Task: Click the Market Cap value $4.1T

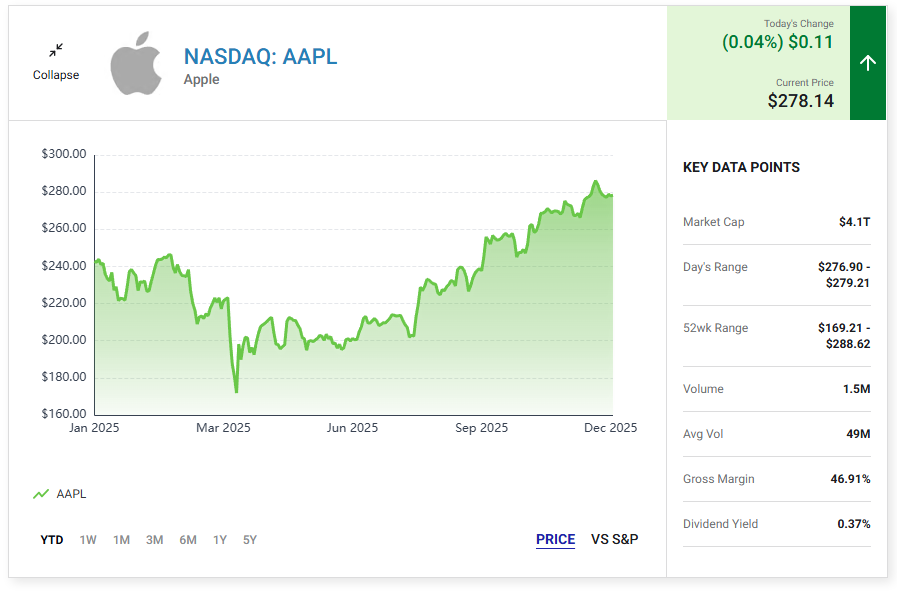Action: tap(855, 221)
